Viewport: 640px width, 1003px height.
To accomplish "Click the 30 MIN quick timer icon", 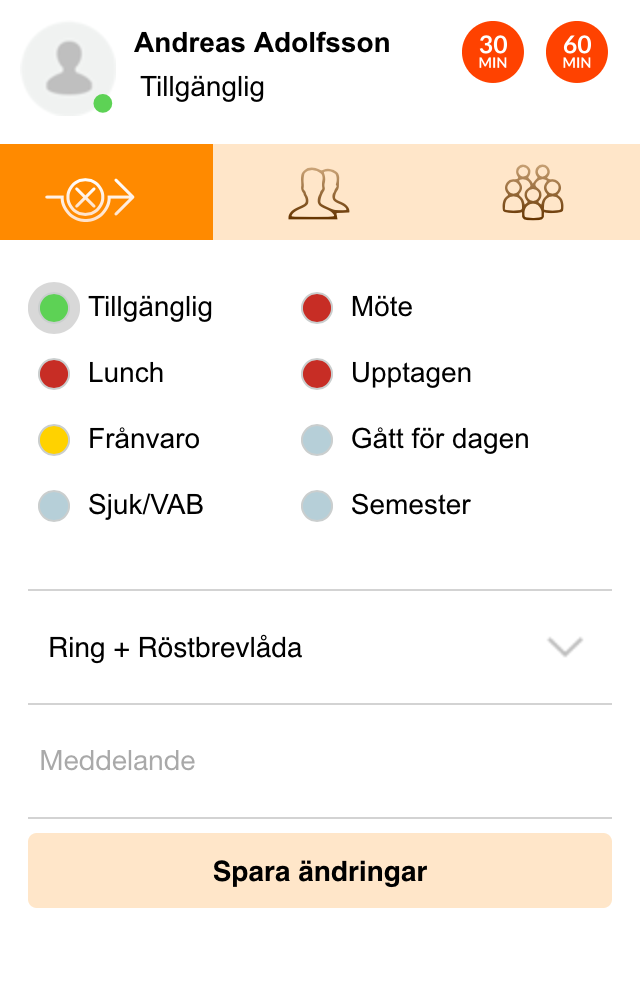I will (492, 52).
